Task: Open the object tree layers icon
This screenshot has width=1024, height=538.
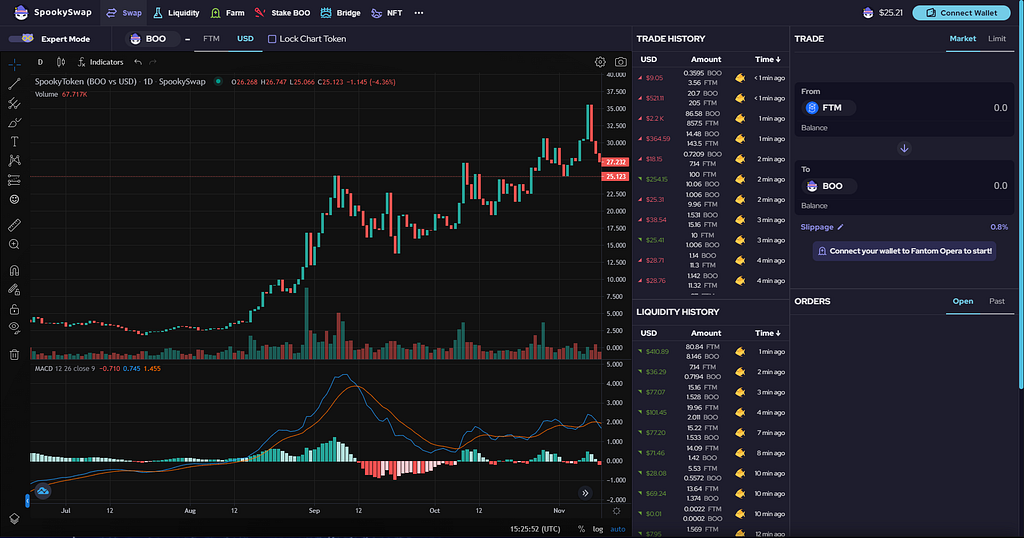Action: pyautogui.click(x=14, y=518)
